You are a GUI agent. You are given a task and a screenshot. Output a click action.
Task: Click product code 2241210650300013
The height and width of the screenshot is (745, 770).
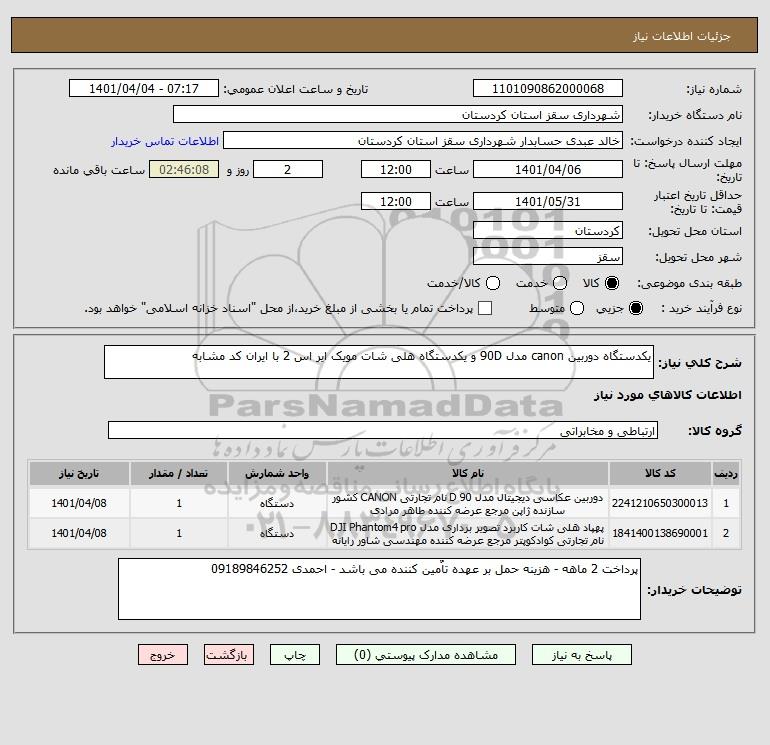pos(660,503)
